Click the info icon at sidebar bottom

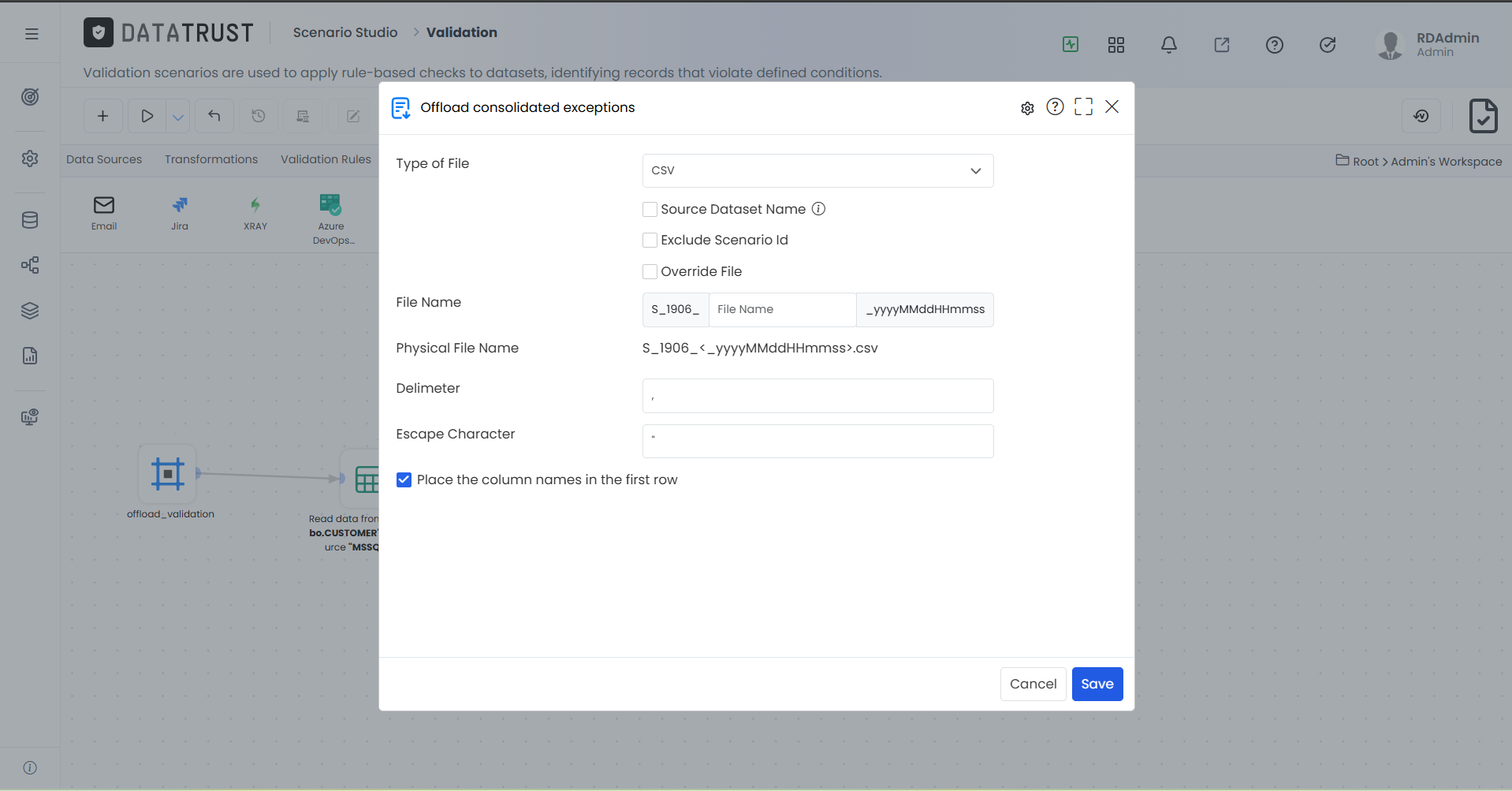coord(30,767)
